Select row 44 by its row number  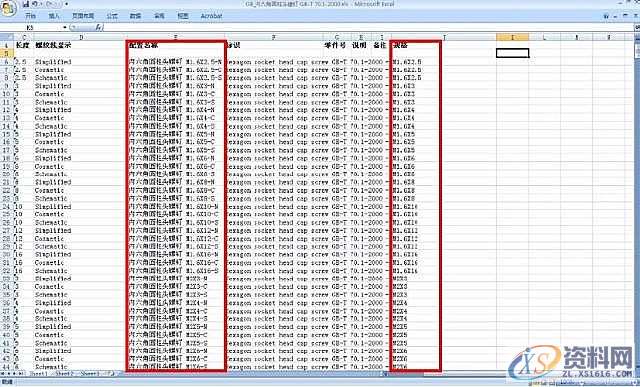(7, 367)
